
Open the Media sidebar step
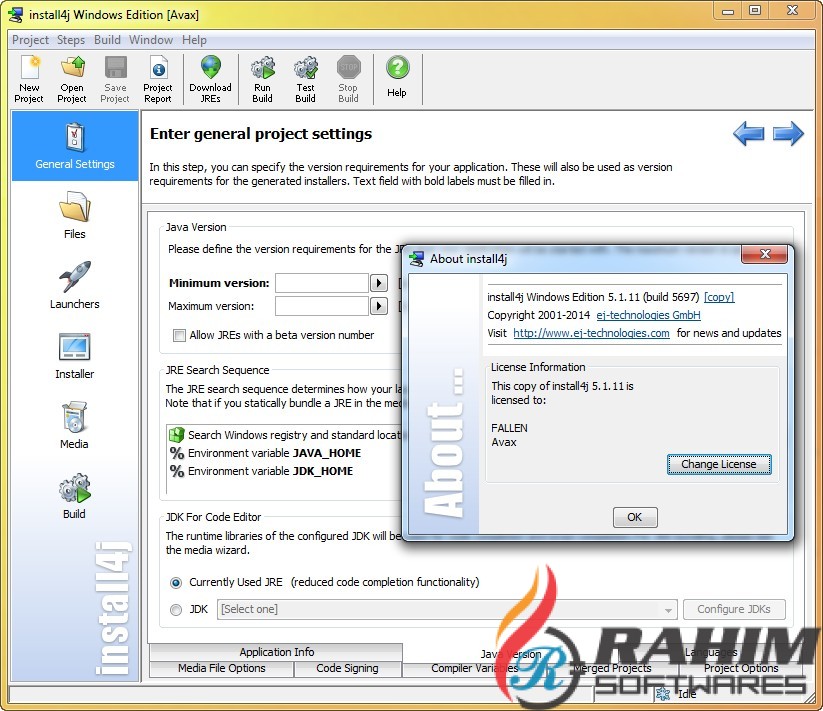pyautogui.click(x=74, y=426)
